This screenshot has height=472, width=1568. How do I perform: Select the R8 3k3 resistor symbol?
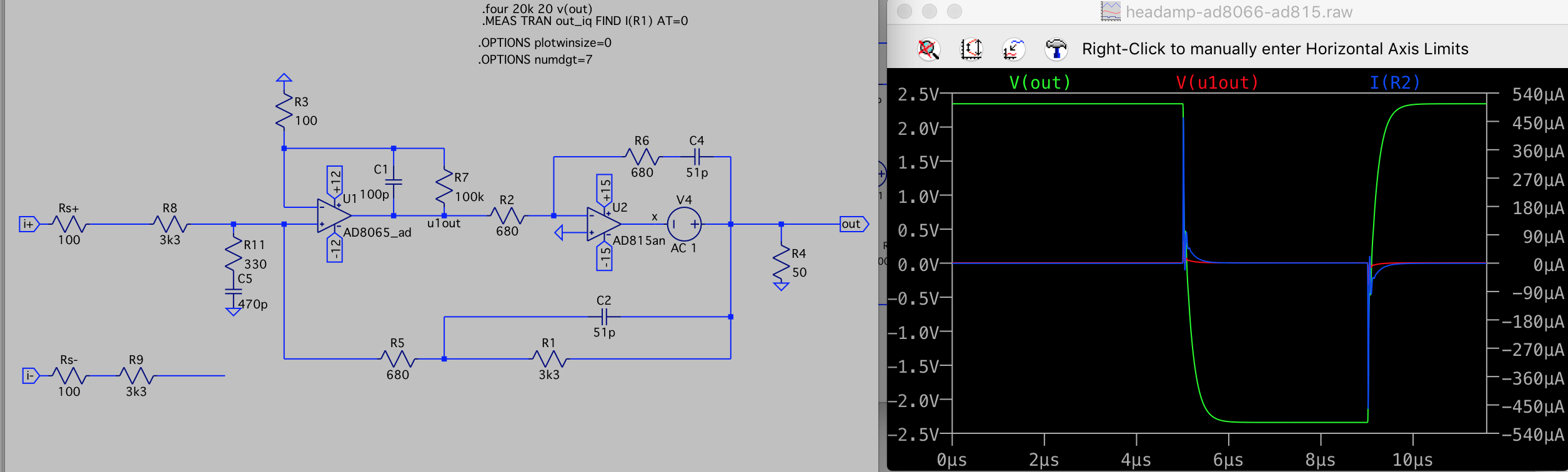tap(170, 224)
